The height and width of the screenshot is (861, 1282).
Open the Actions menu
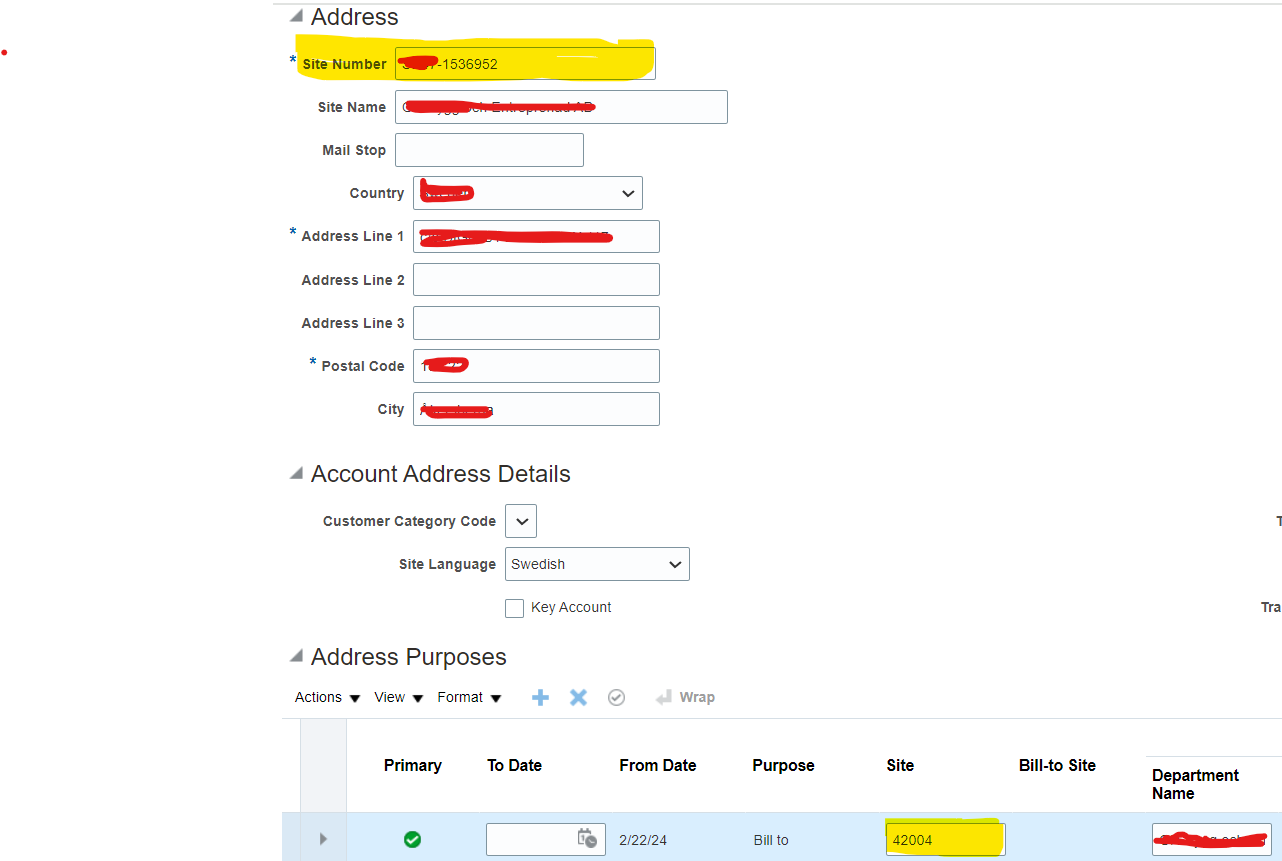(319, 697)
